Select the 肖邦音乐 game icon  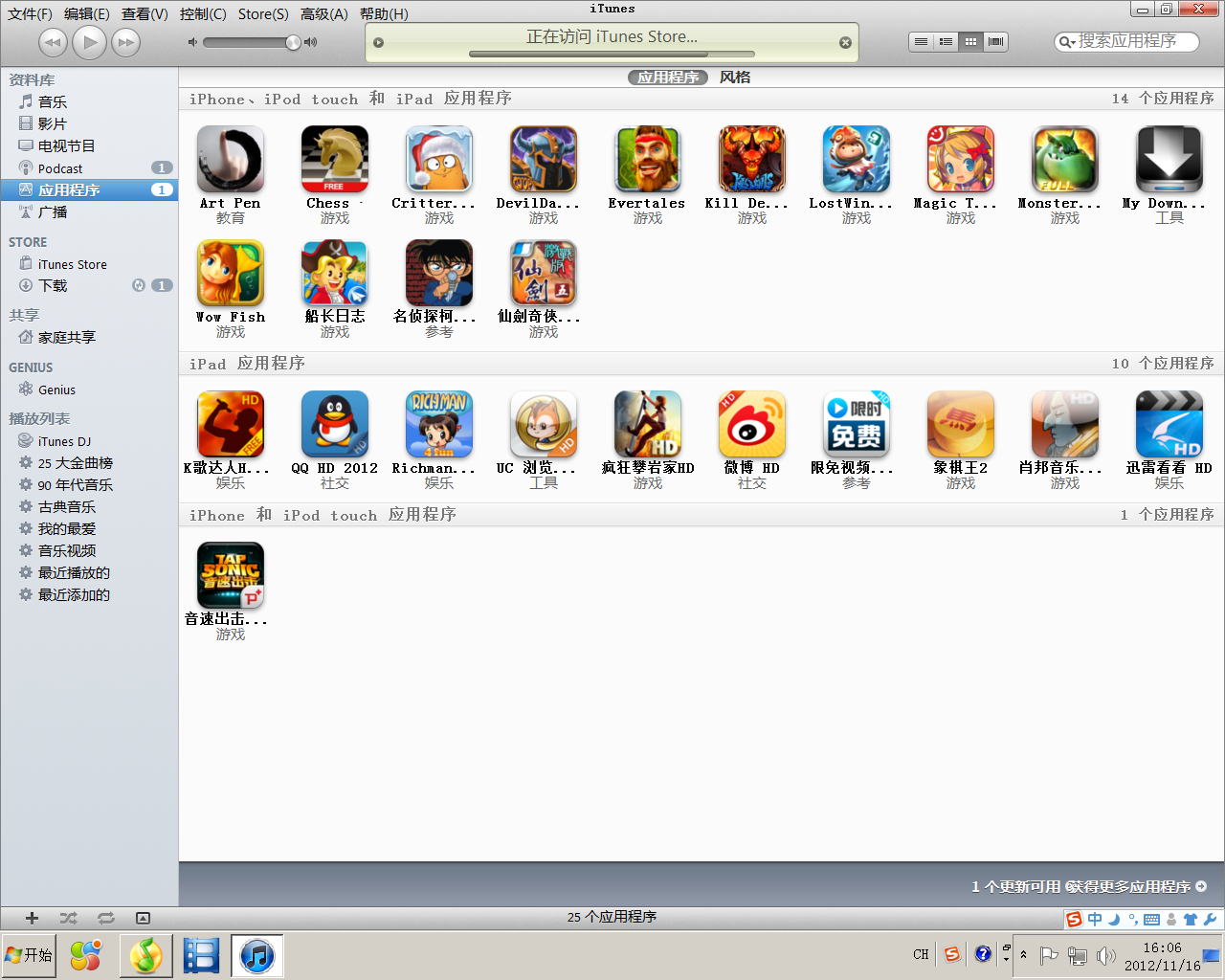coord(1065,424)
